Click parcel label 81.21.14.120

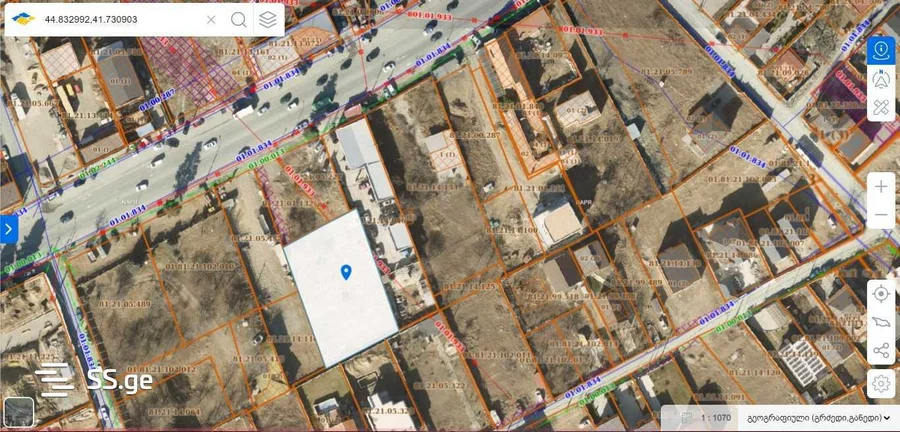point(755,372)
